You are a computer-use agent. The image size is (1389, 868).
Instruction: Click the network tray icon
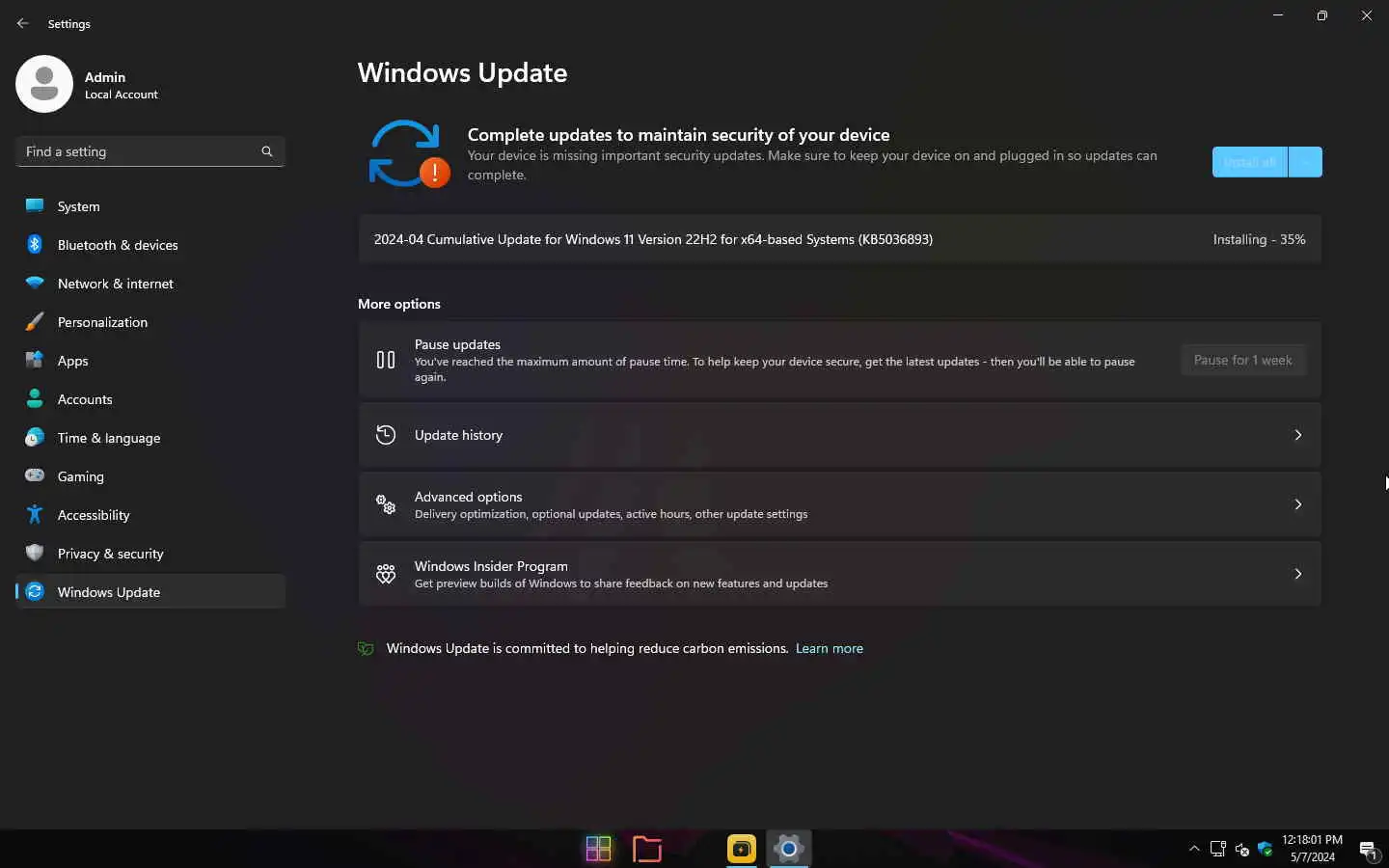(1218, 849)
